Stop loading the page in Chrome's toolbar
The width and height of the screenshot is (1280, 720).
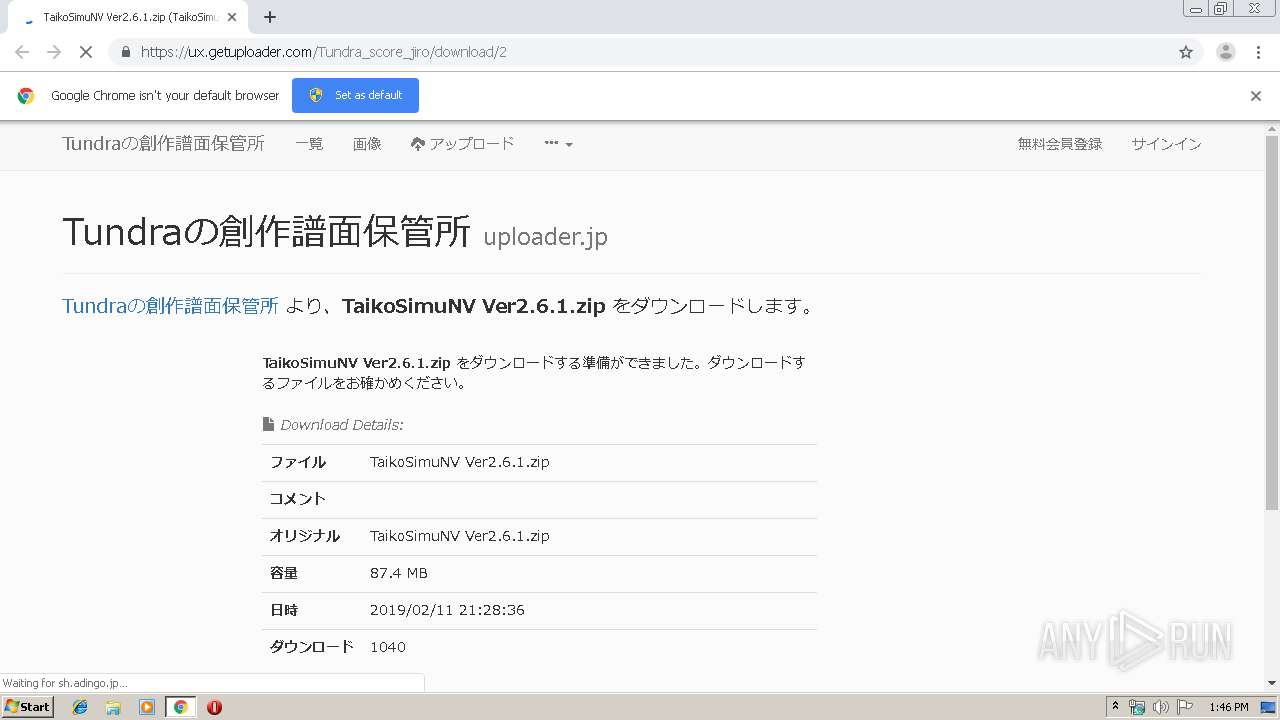tap(85, 52)
